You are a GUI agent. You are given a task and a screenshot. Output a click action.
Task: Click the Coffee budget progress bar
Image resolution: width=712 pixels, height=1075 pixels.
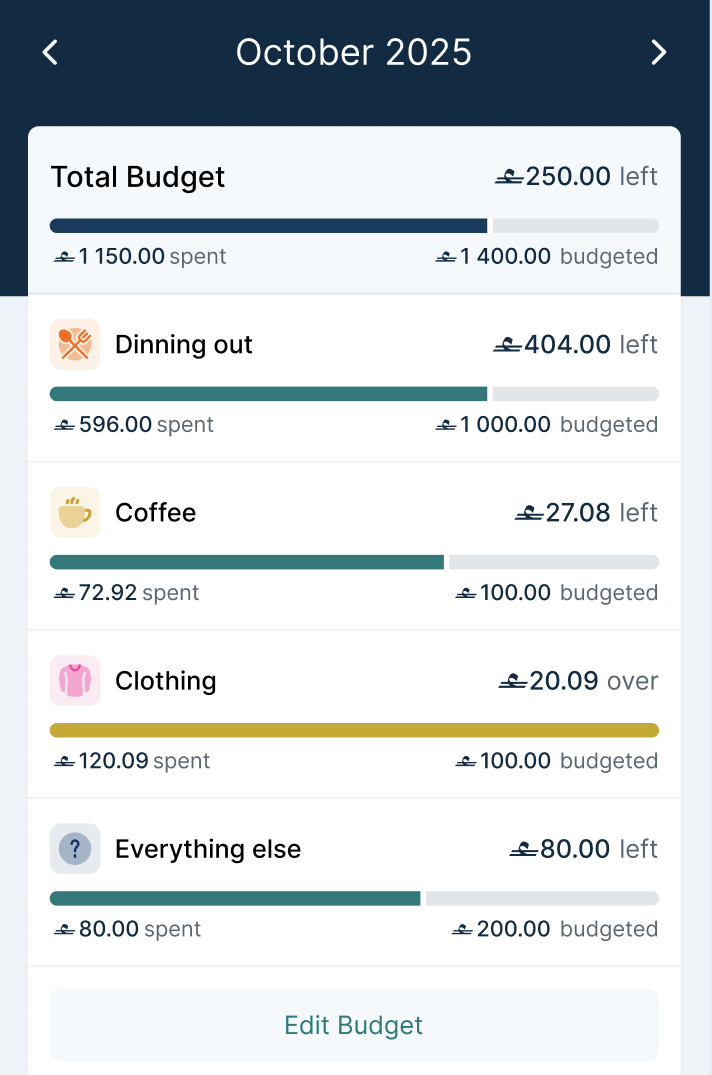(354, 562)
